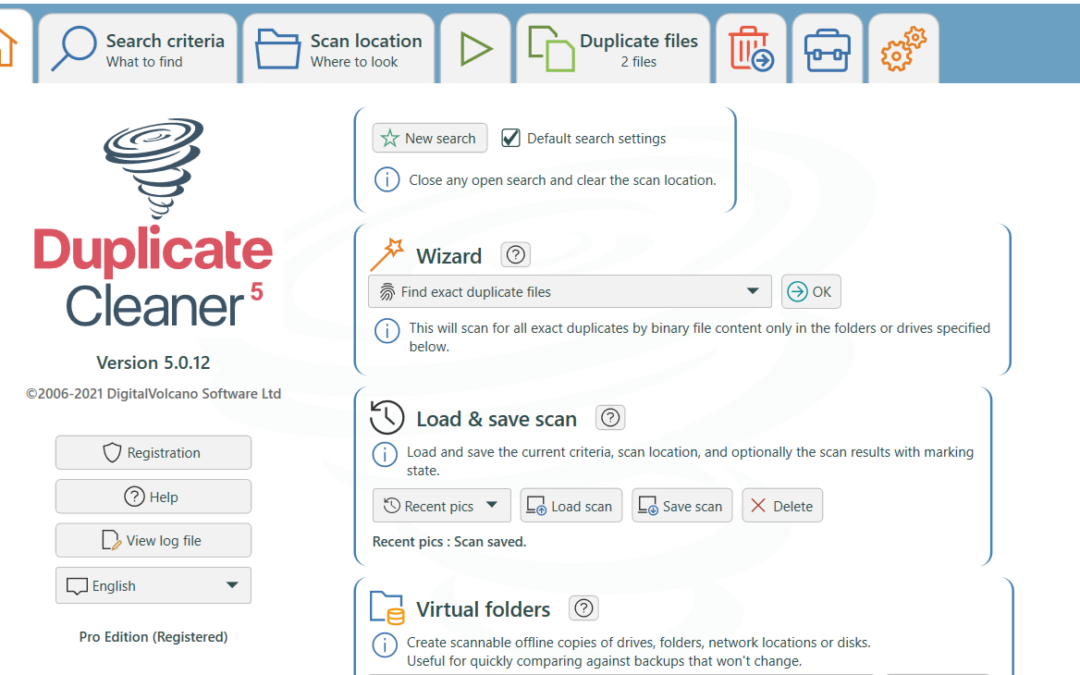Screen dimensions: 1080x675
Task: Click info icon beside 'Close any open search'
Action: tap(387, 180)
